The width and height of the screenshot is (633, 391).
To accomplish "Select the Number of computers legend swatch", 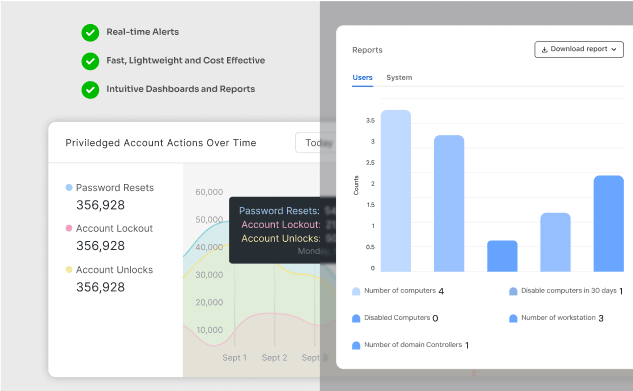I will coord(356,291).
